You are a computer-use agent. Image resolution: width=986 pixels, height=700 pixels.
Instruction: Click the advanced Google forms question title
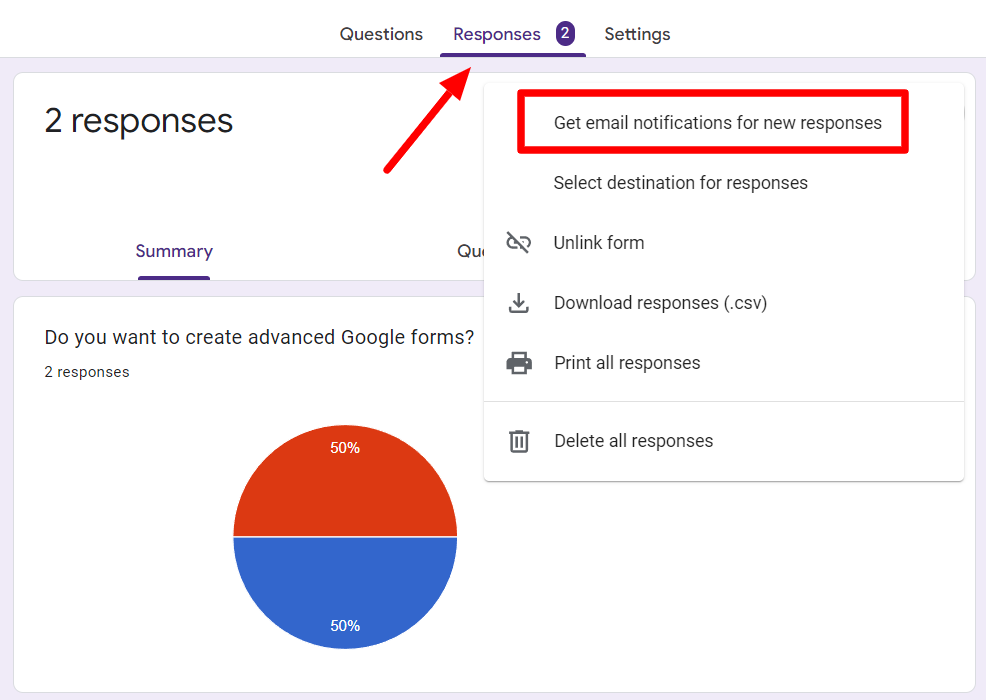(259, 338)
